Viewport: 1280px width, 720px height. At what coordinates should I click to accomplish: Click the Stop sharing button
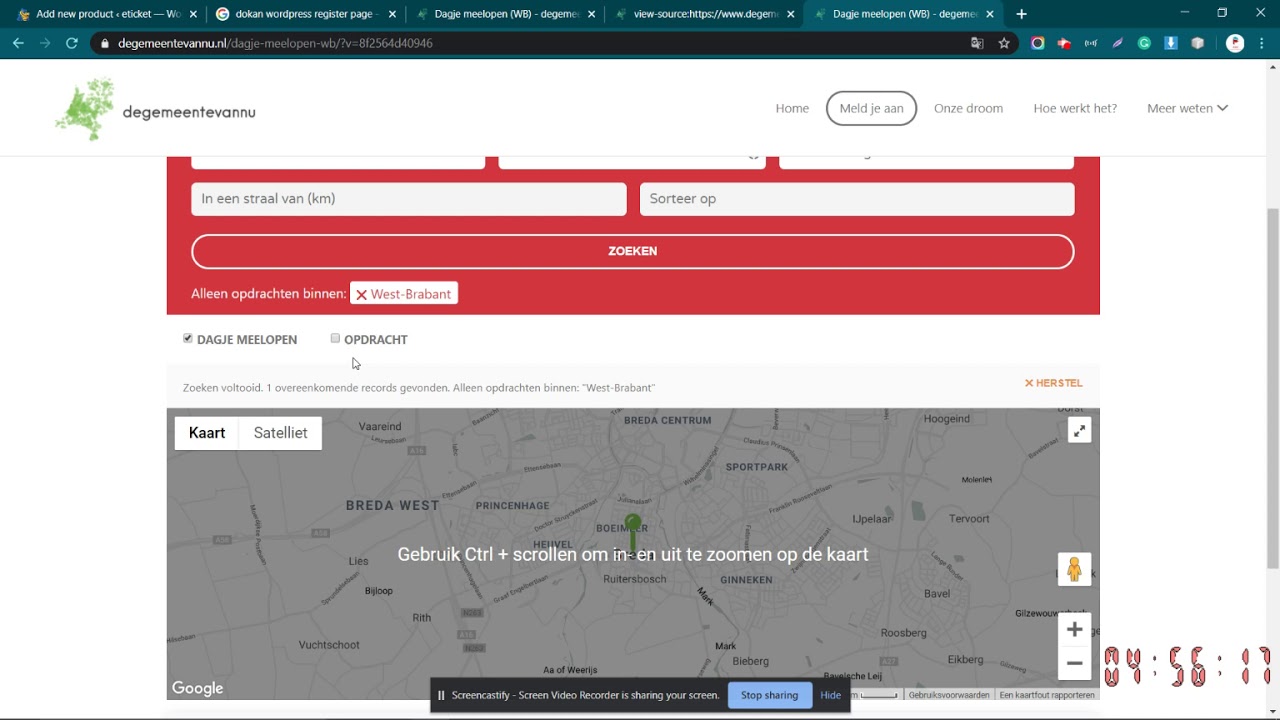tap(769, 695)
